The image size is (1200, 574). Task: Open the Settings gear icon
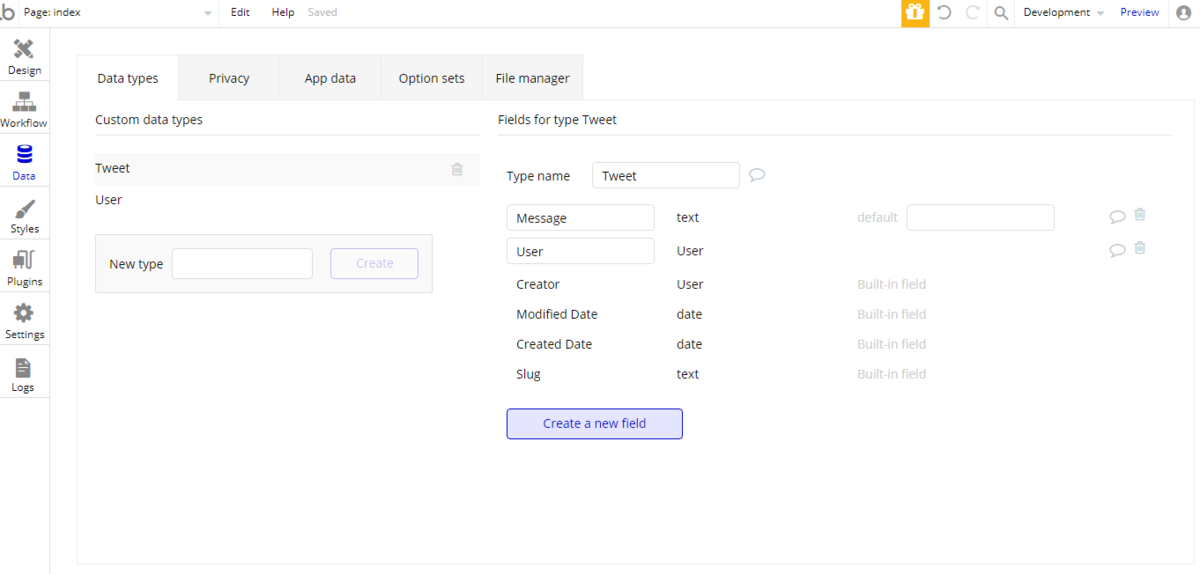click(x=24, y=314)
